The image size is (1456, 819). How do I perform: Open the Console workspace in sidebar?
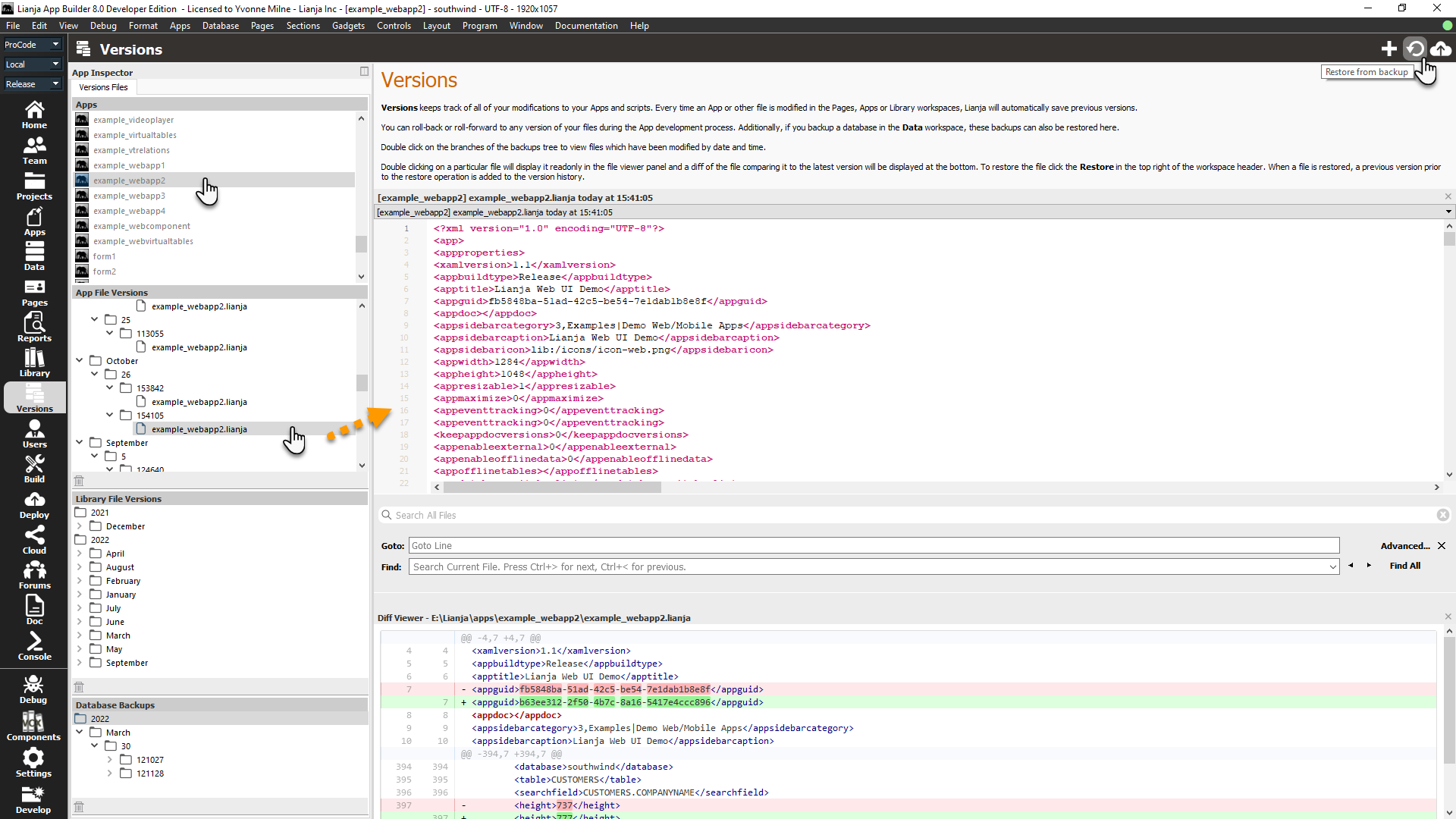click(x=34, y=647)
